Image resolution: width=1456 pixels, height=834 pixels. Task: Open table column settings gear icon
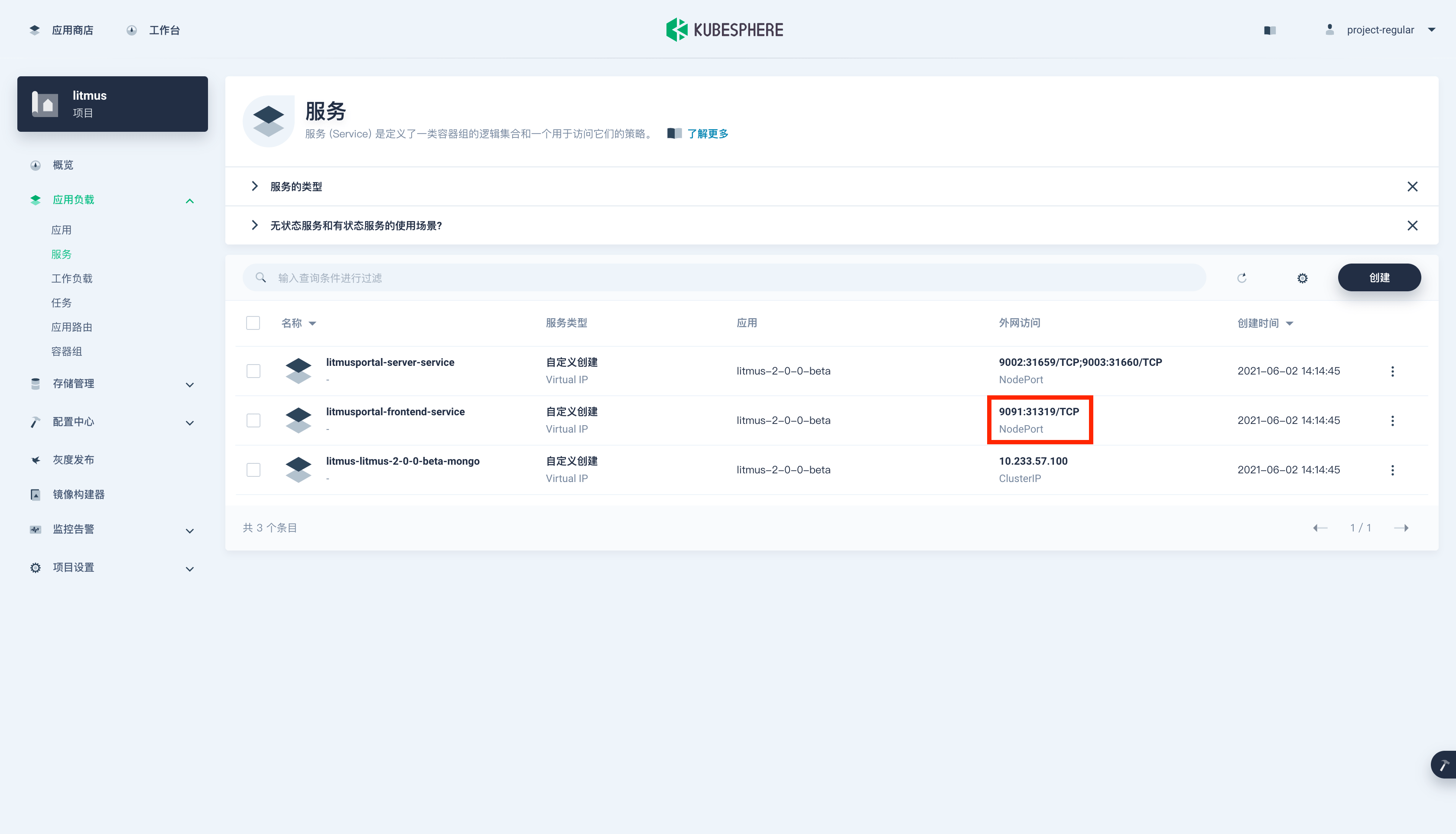(1302, 278)
